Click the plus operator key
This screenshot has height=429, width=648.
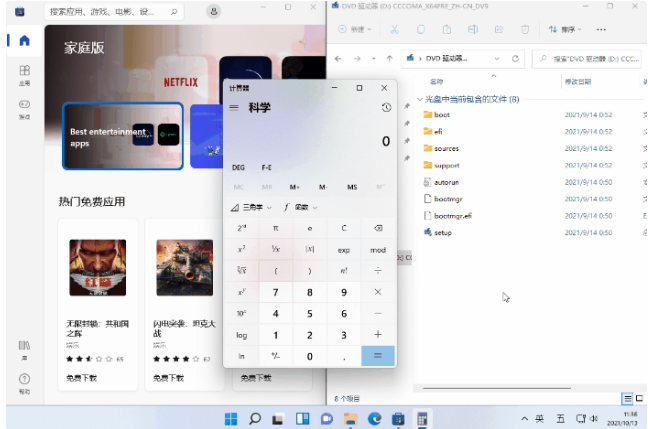378,335
